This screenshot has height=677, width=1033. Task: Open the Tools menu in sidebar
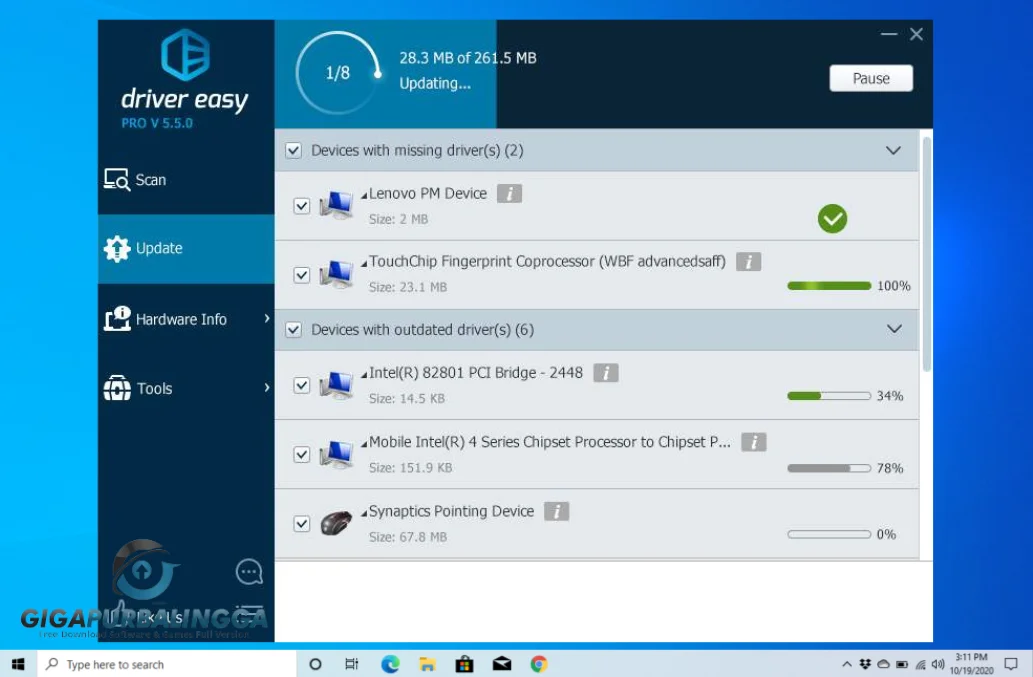(154, 389)
